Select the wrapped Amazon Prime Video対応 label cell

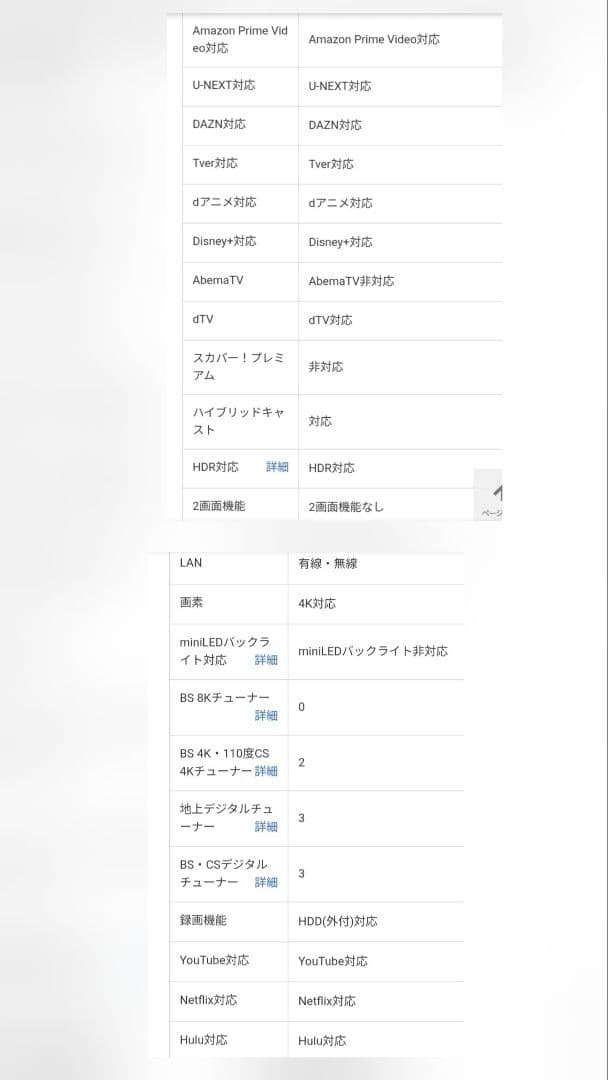pos(240,39)
